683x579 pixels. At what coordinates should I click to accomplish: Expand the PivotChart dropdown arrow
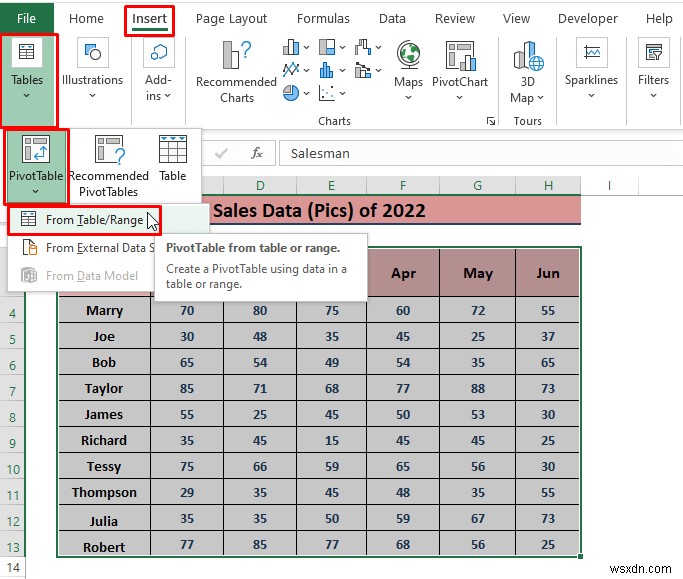(460, 97)
